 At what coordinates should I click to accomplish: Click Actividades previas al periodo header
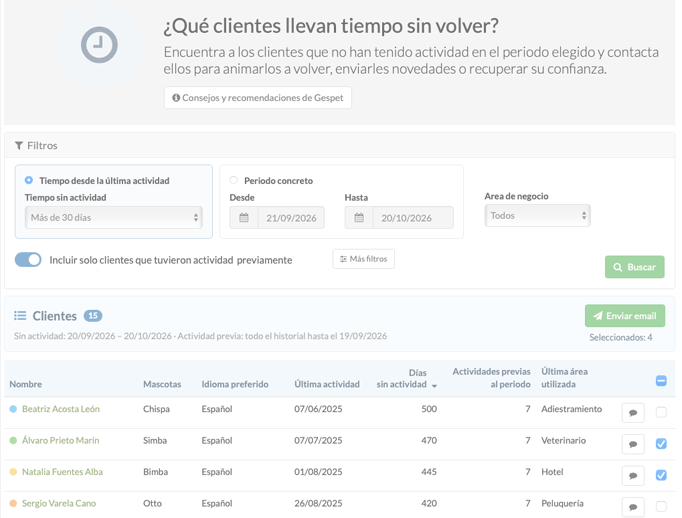tap(491, 378)
